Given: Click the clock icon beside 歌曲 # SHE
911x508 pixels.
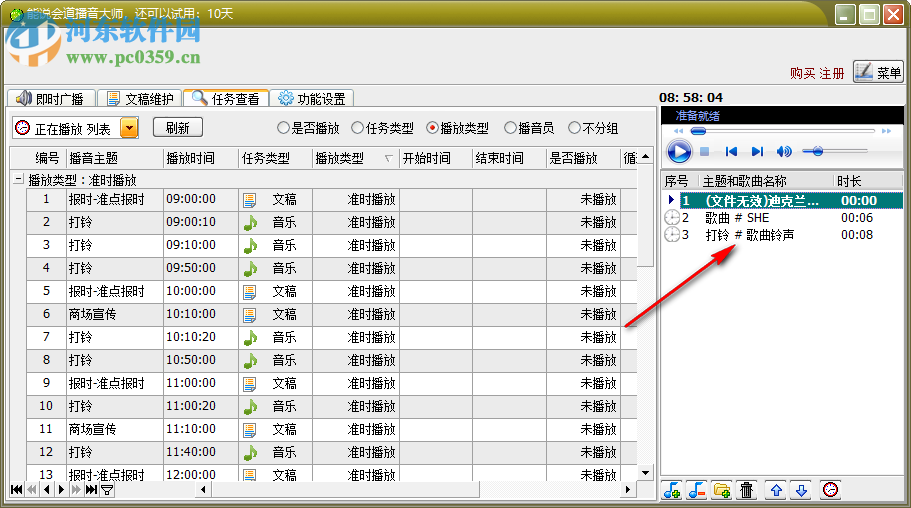Looking at the screenshot, I should point(672,218).
